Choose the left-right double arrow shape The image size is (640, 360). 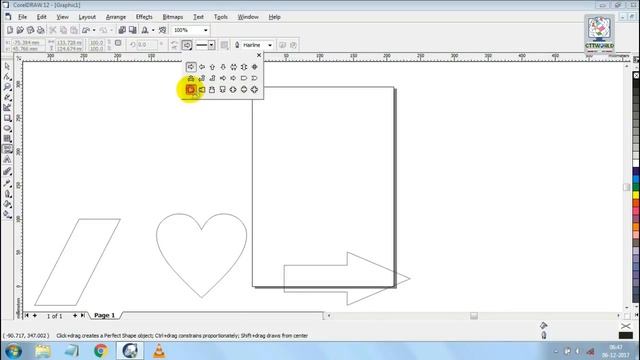(233, 67)
